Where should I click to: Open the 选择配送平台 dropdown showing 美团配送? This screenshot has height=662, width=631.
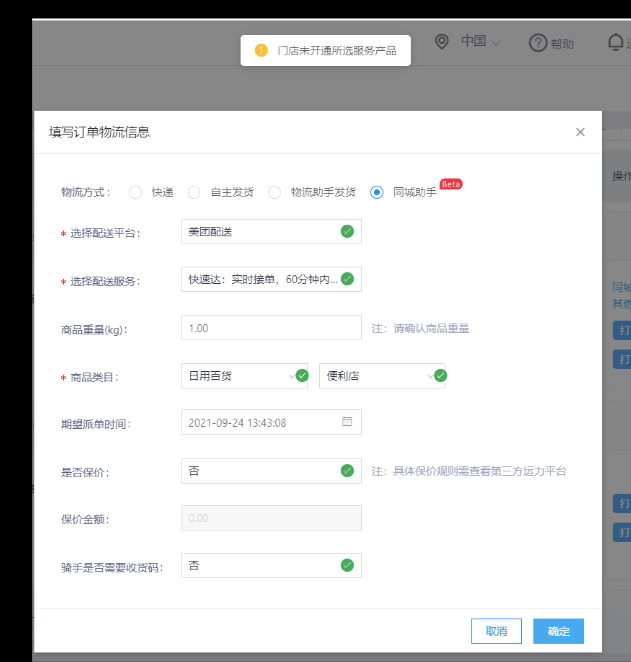pos(271,231)
